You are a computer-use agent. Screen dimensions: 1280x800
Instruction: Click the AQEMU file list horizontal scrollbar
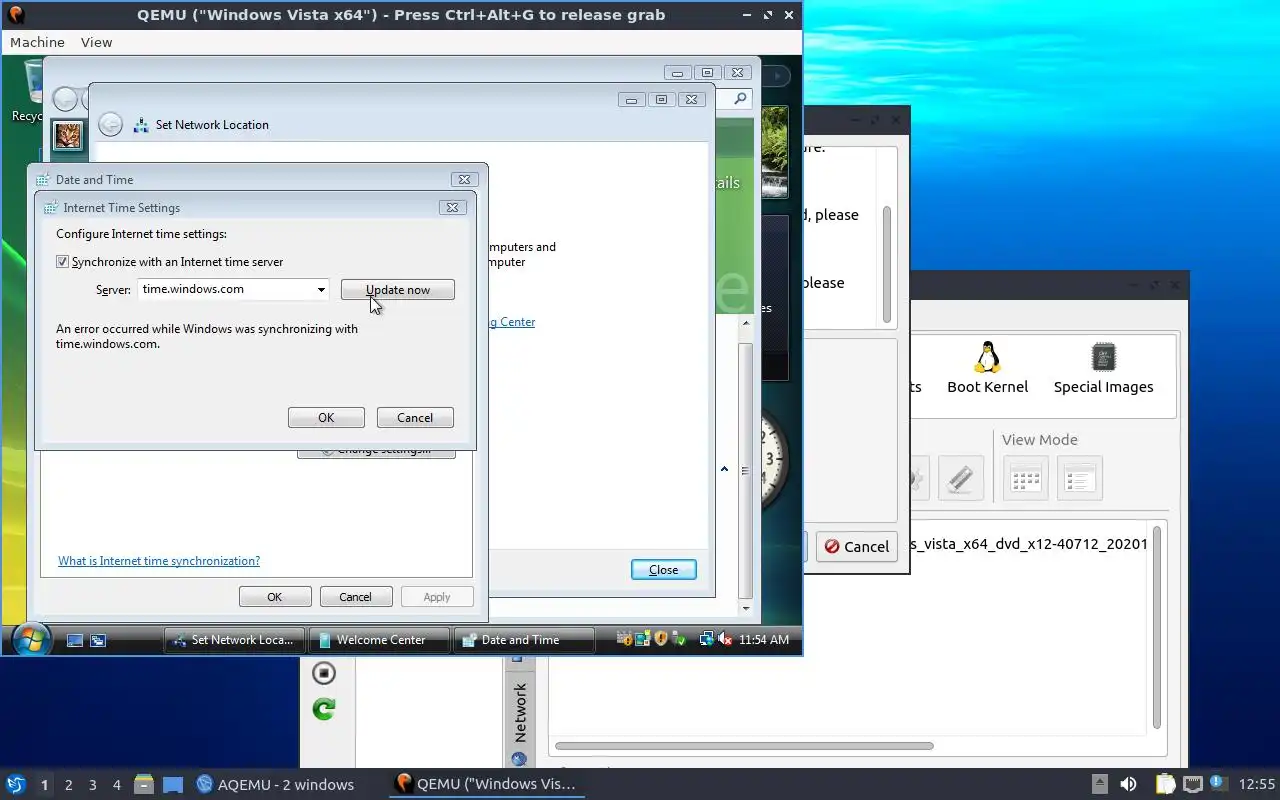(x=744, y=746)
